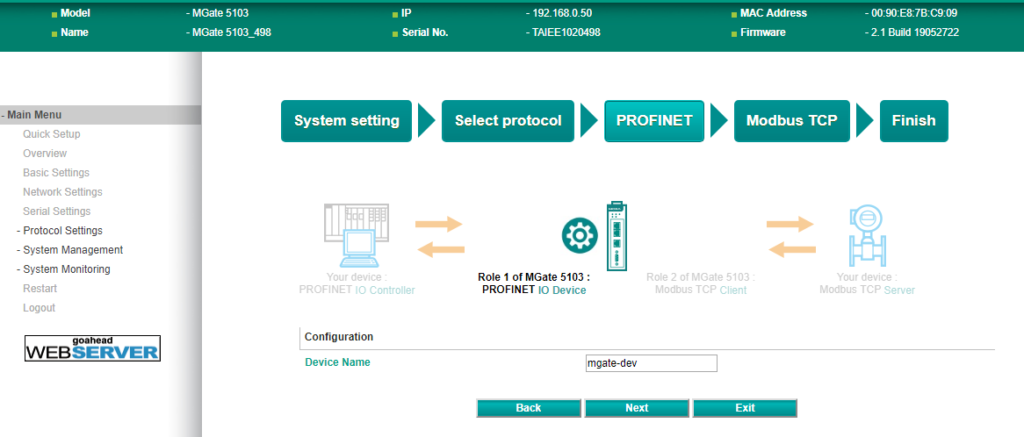Click the Exit button
Screen dimensions: 1024x437
tap(745, 408)
